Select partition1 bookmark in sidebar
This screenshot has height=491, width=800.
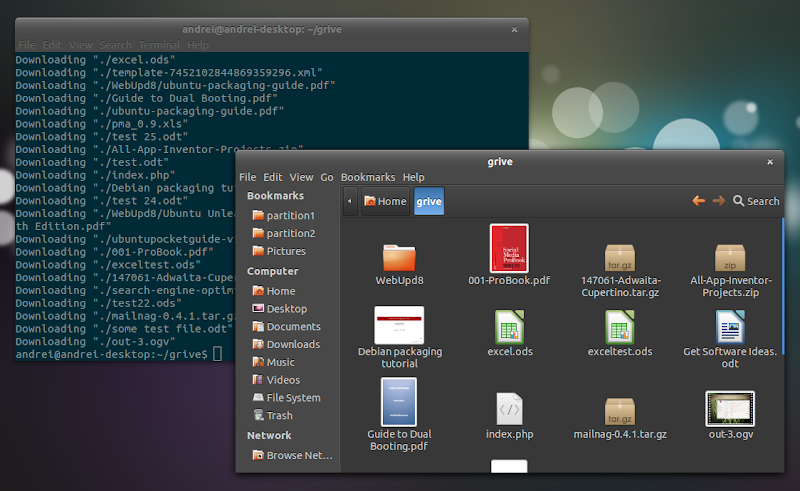[290, 215]
